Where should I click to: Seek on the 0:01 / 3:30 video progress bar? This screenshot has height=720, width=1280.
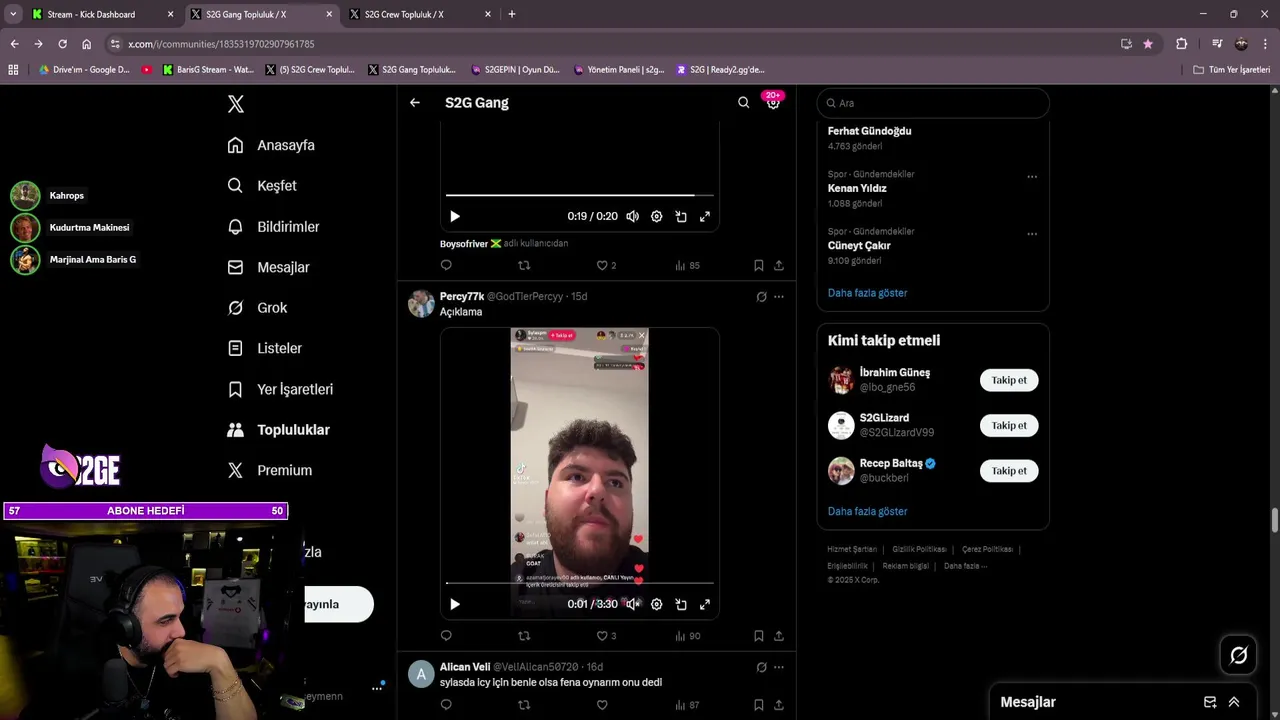(x=579, y=583)
